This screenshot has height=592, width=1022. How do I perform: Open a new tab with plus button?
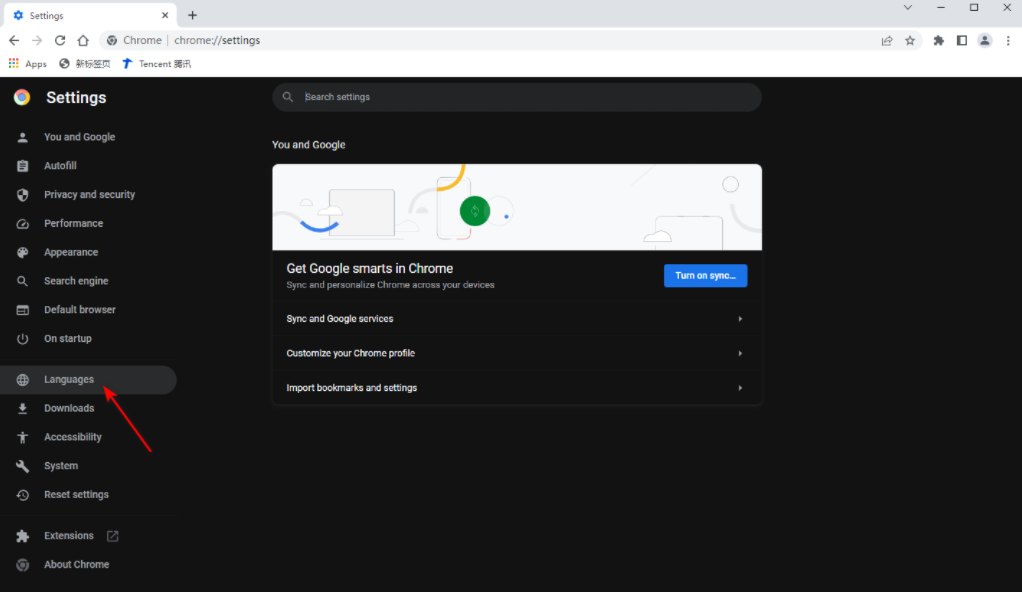point(192,15)
